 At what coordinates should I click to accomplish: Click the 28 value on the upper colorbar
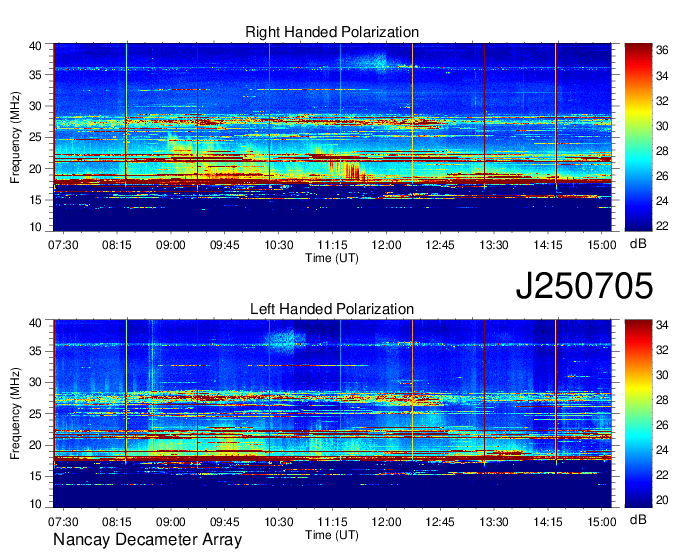point(662,151)
